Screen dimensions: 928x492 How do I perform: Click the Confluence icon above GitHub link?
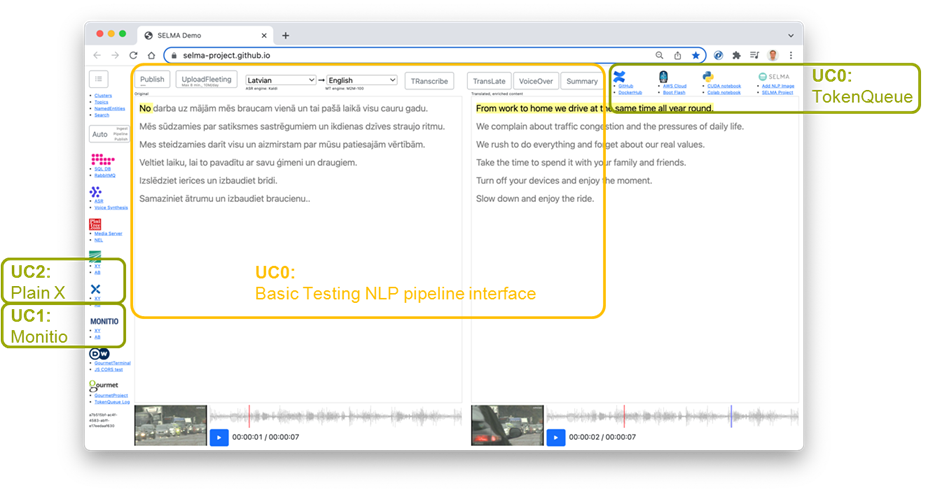point(619,76)
